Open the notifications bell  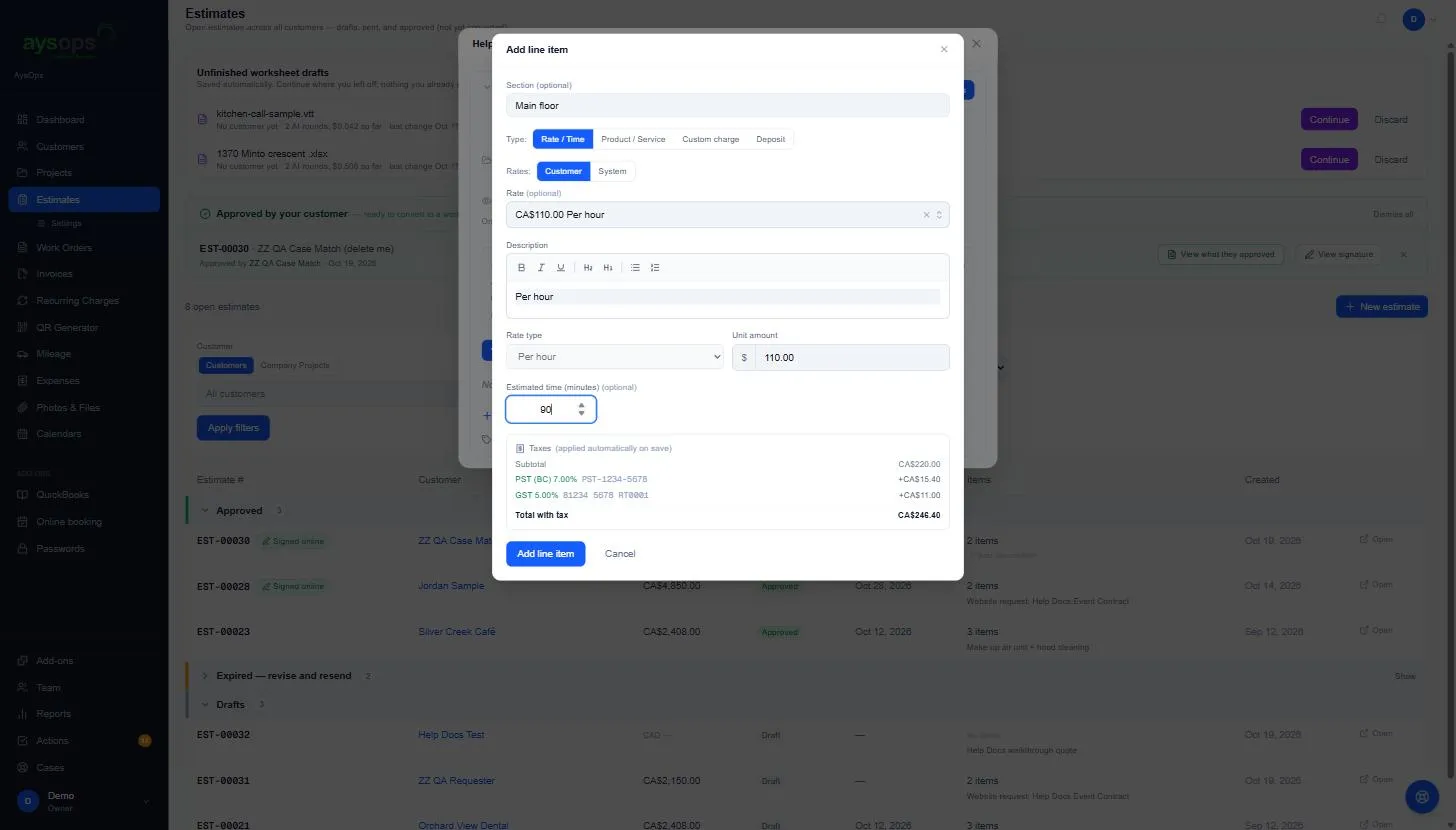coord(1383,18)
